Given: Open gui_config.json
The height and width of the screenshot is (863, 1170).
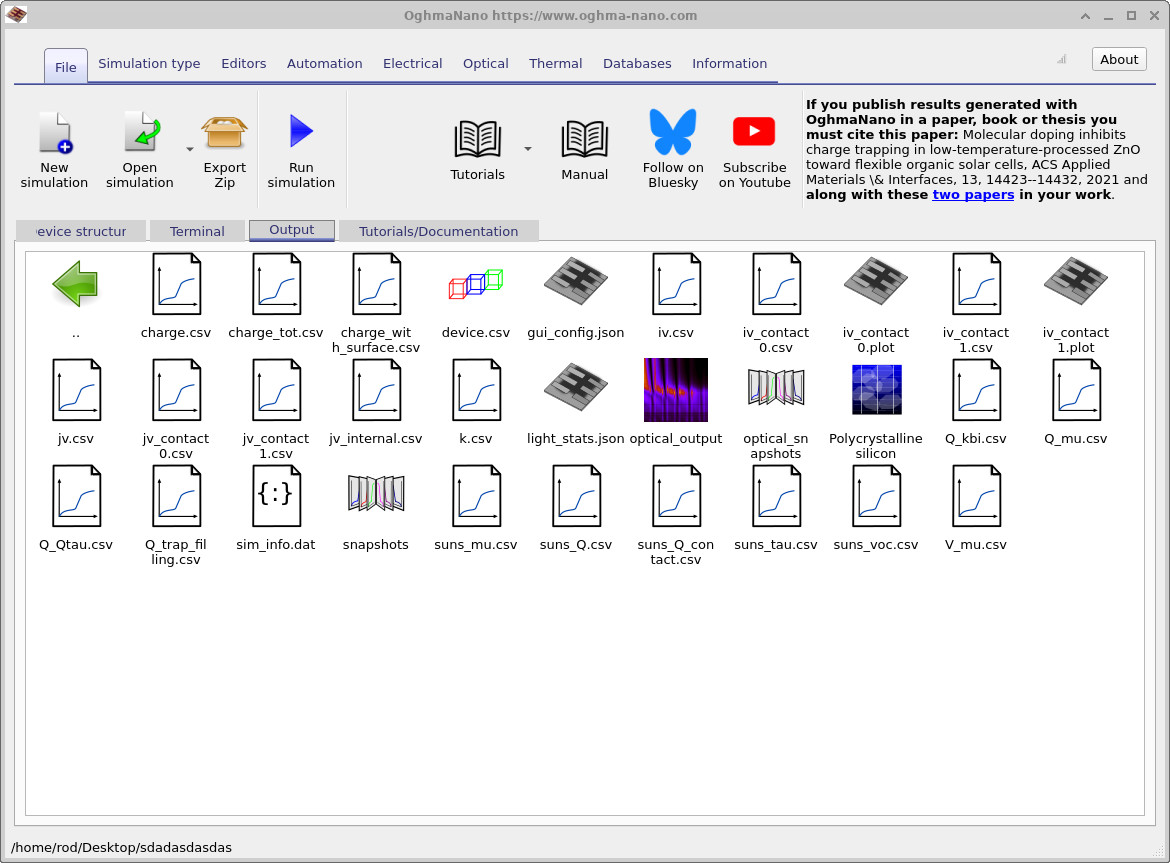Looking at the screenshot, I should point(576,283).
